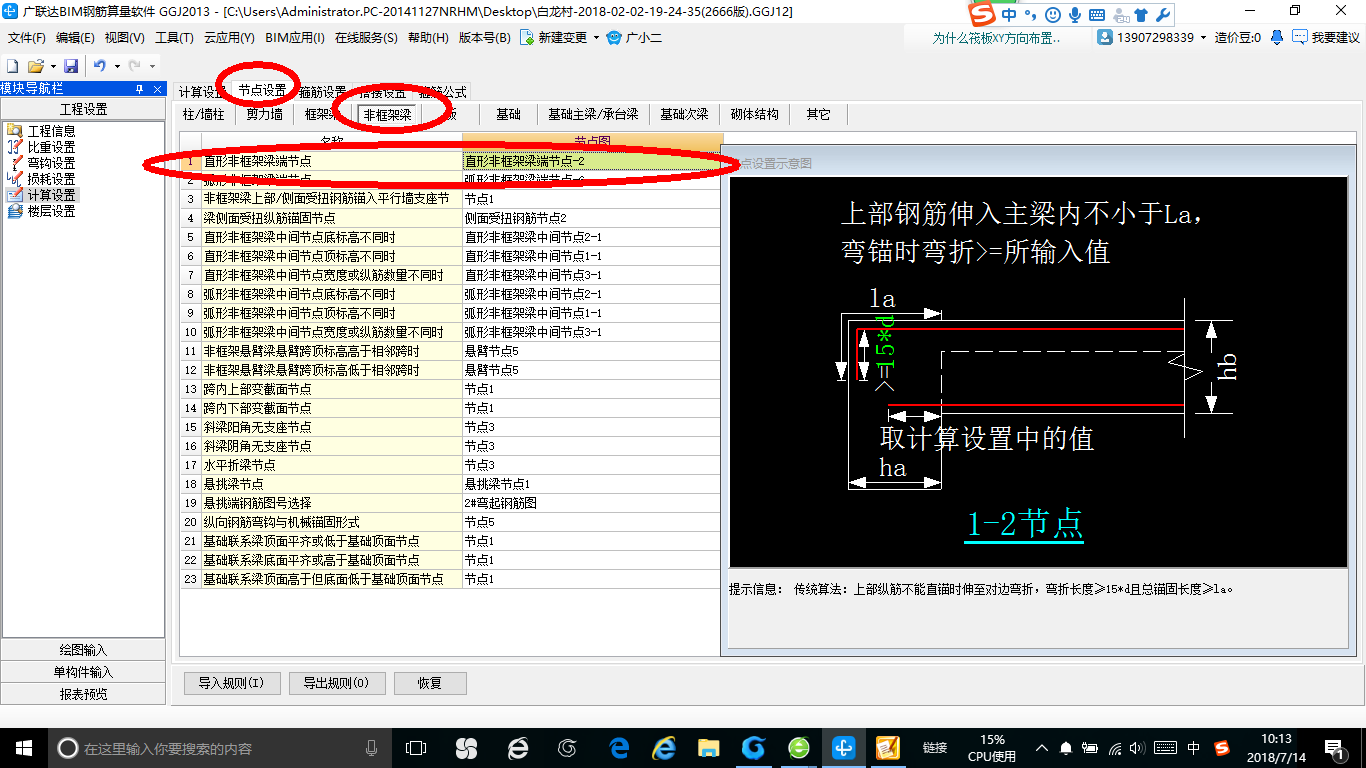The image size is (1366, 768).
Task: Switch to the 剪力墙 tab
Action: click(x=264, y=114)
